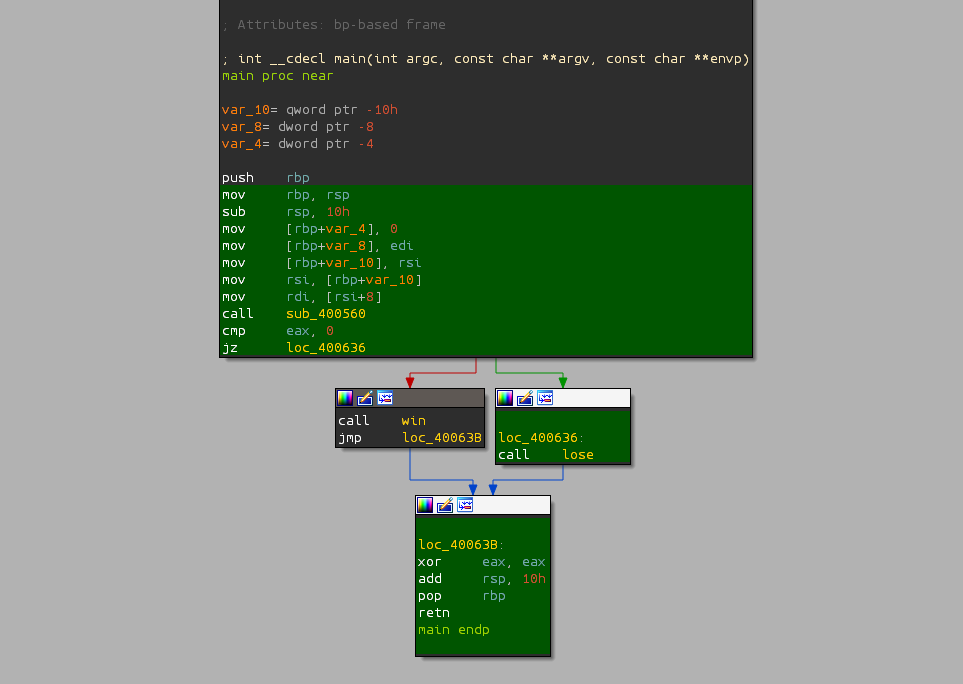Viewport: 963px width, 684px height.
Task: Select the 'win' function name in call win
Action: [x=413, y=421]
